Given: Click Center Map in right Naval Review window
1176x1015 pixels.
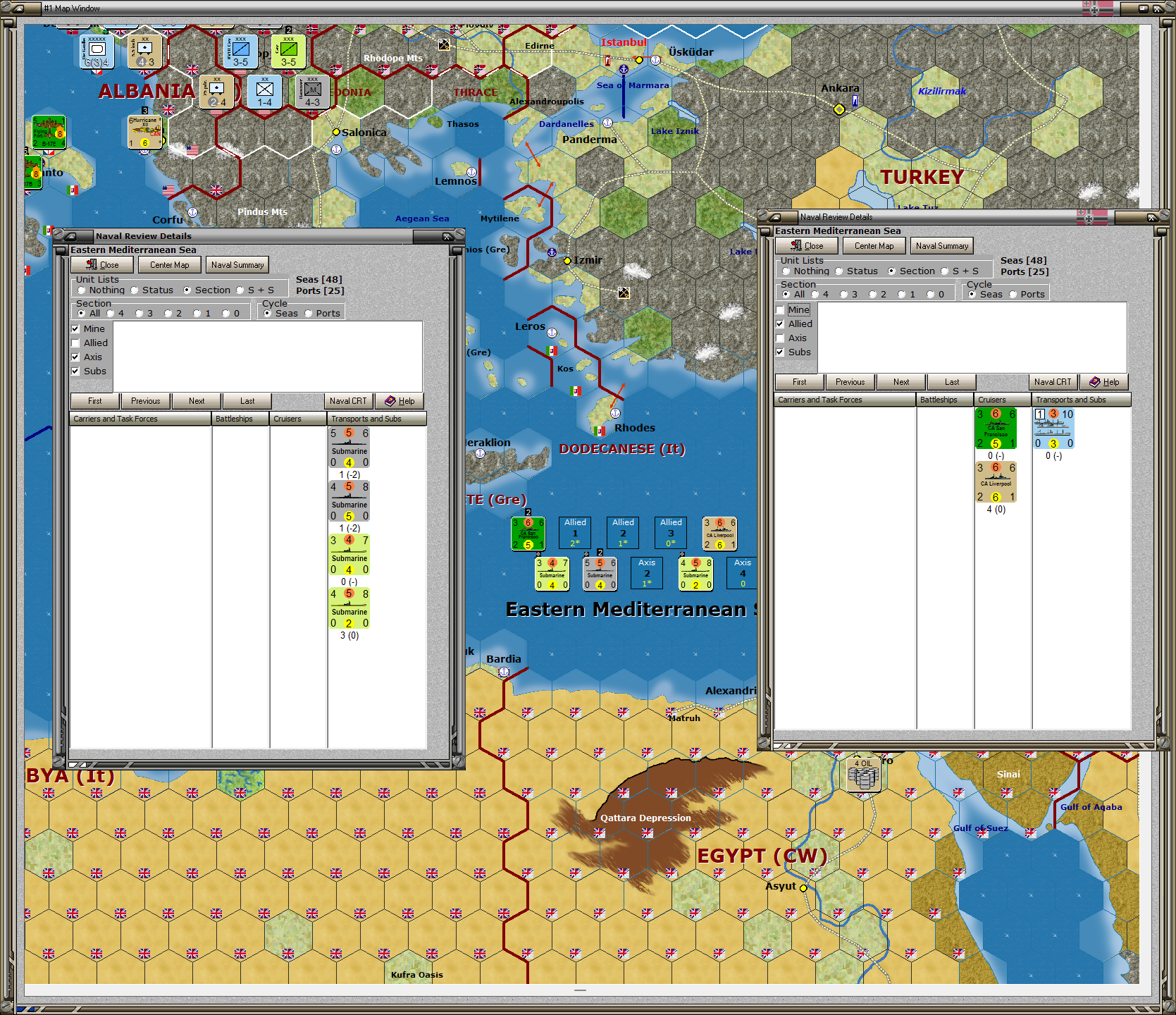Looking at the screenshot, I should click(874, 246).
